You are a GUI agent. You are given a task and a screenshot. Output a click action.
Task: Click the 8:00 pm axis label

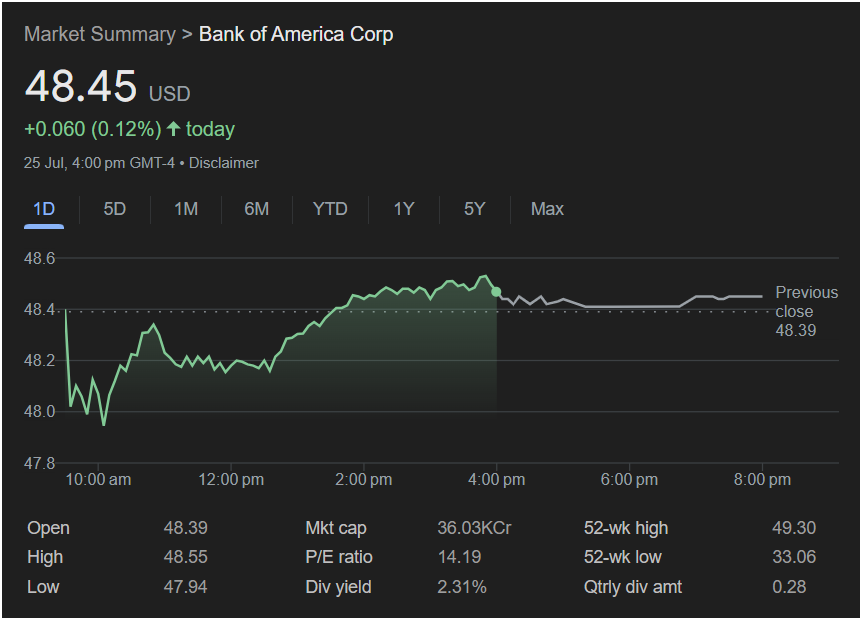(x=762, y=480)
